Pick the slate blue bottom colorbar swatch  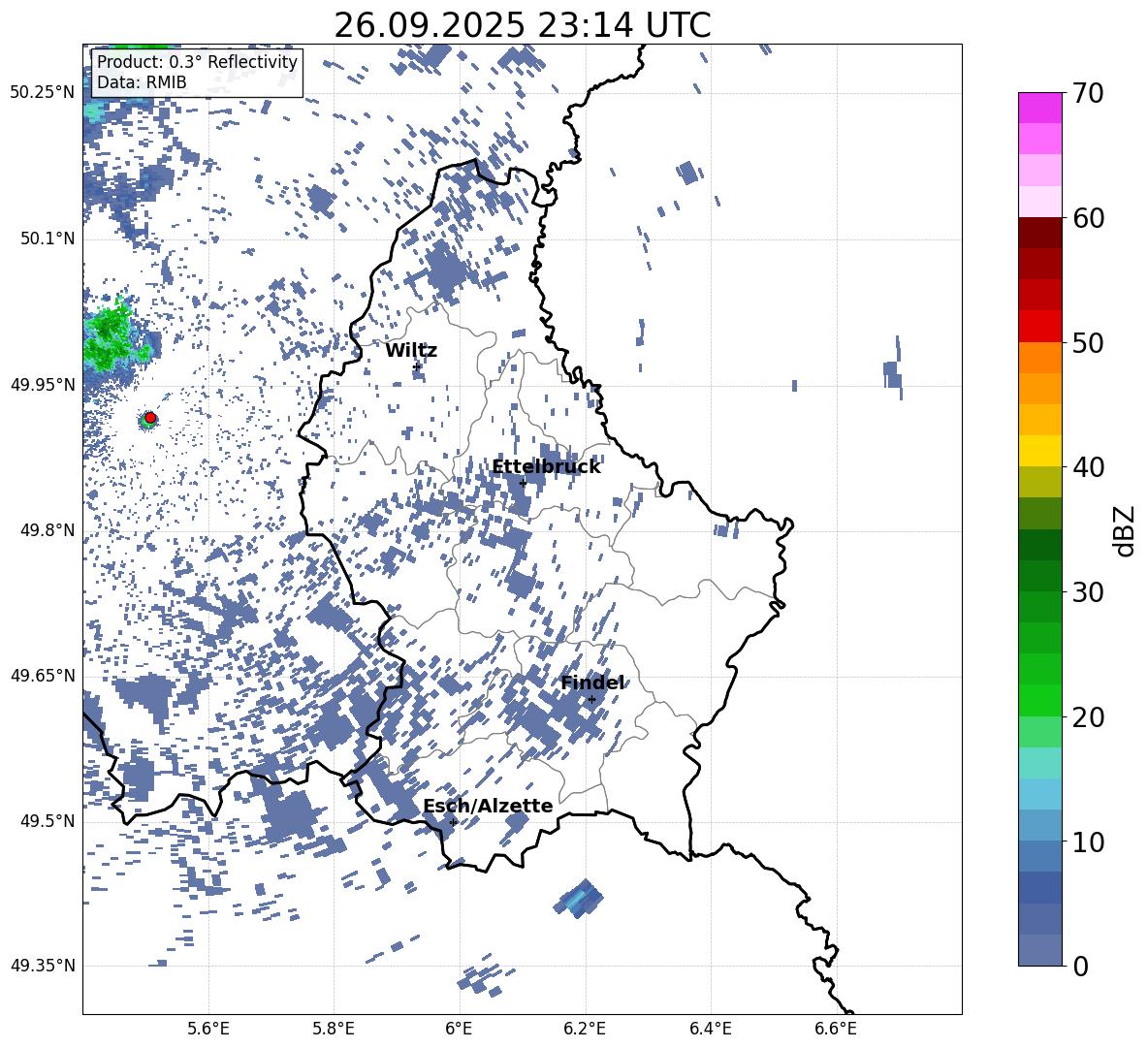pos(1039,950)
